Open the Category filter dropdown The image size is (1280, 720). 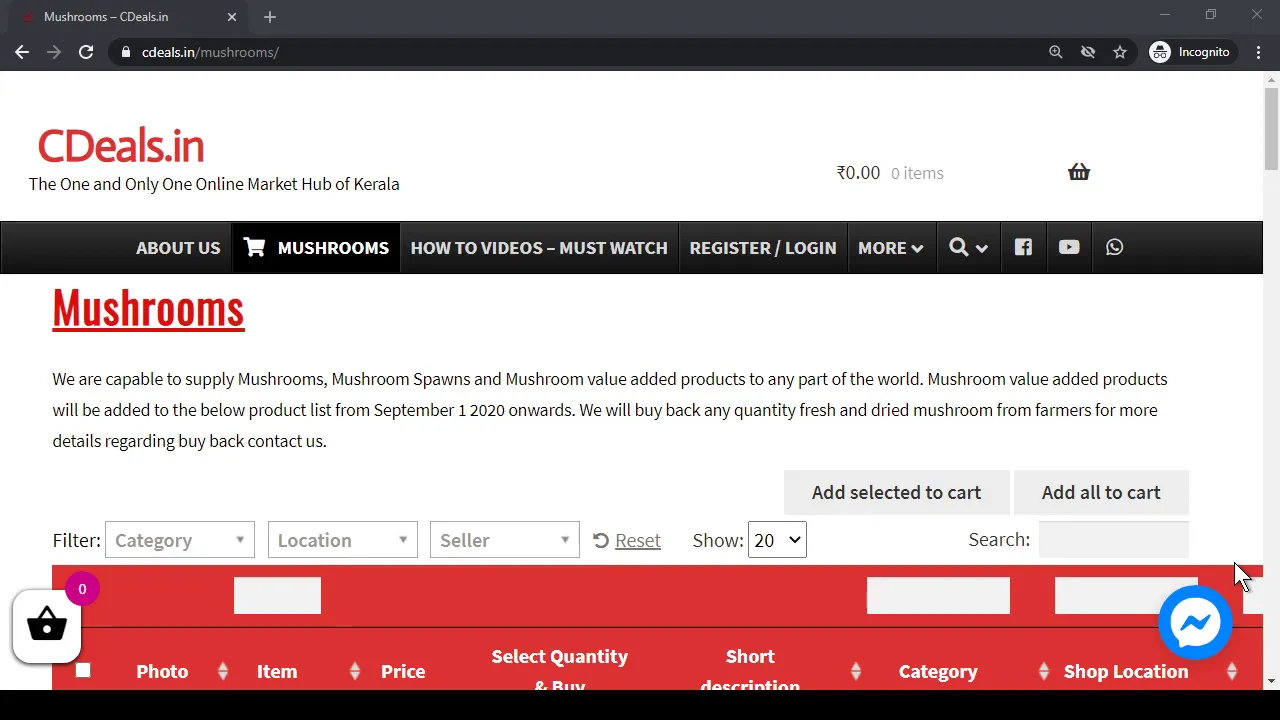point(180,540)
